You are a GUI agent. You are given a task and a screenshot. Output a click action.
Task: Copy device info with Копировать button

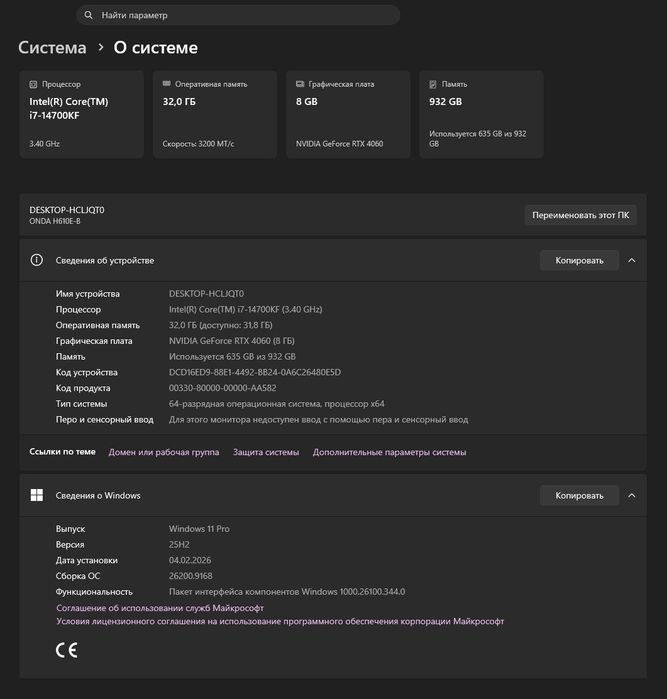pos(579,260)
